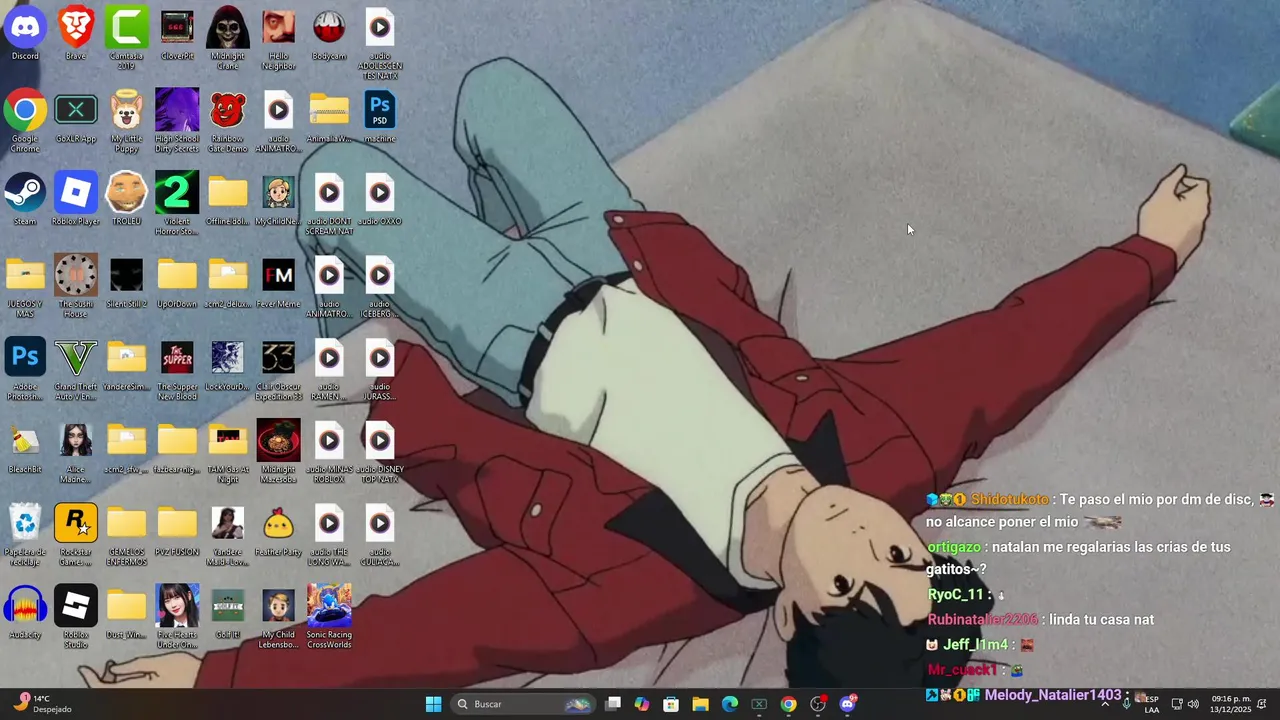Select the Roblox Studio desktop icon
This screenshot has height=720, width=1280.
coord(76,617)
